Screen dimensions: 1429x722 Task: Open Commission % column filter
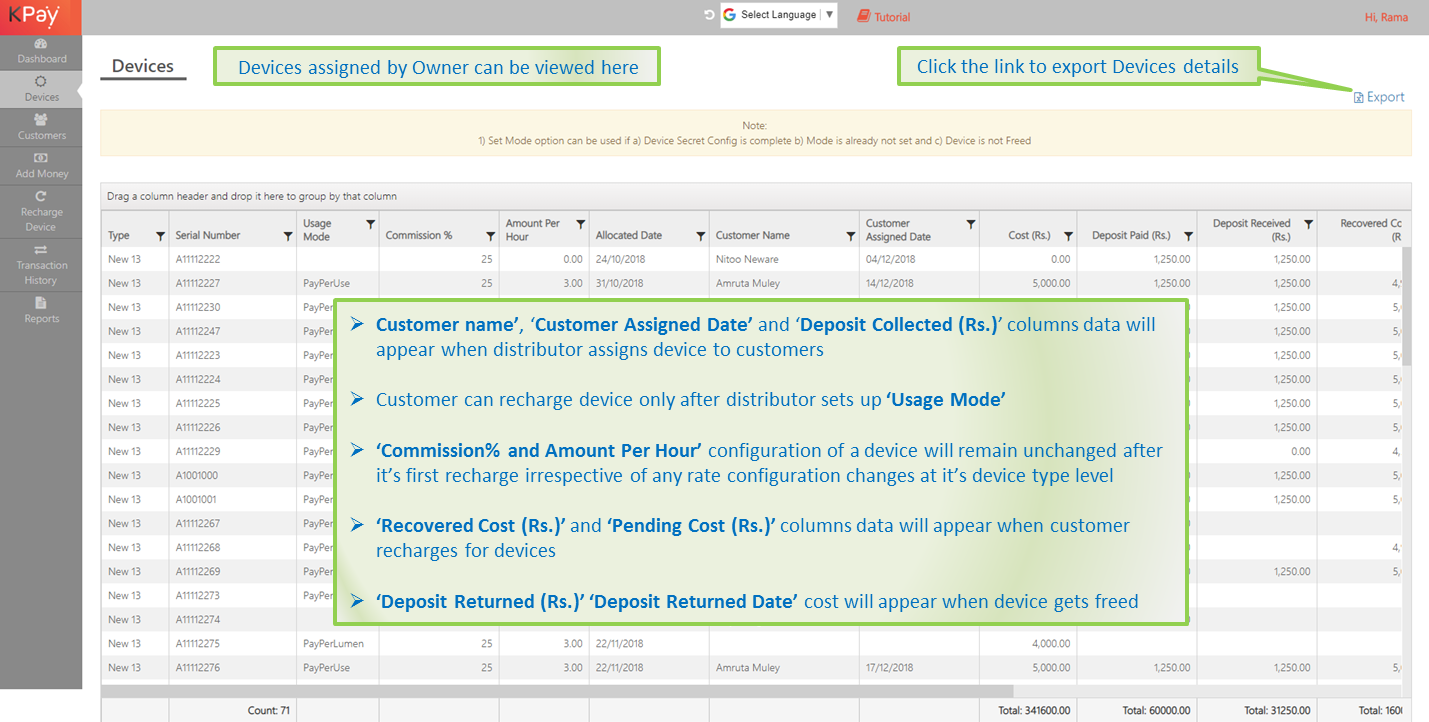(490, 236)
